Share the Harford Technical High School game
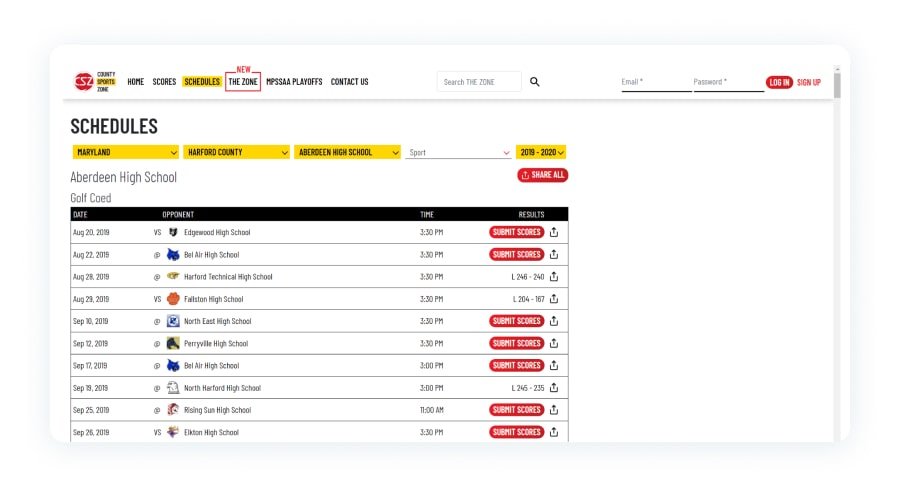 (554, 277)
